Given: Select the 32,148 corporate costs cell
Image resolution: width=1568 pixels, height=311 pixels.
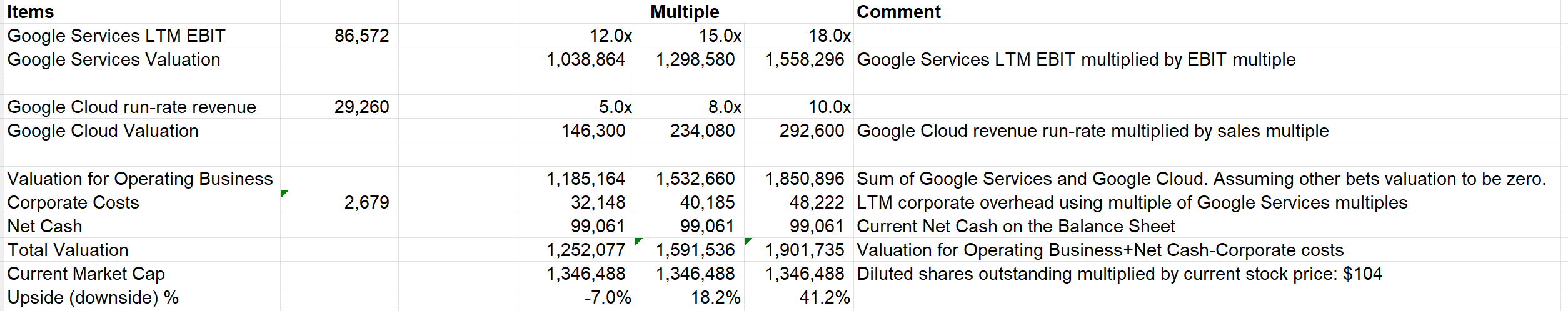Looking at the screenshot, I should click(x=575, y=202).
